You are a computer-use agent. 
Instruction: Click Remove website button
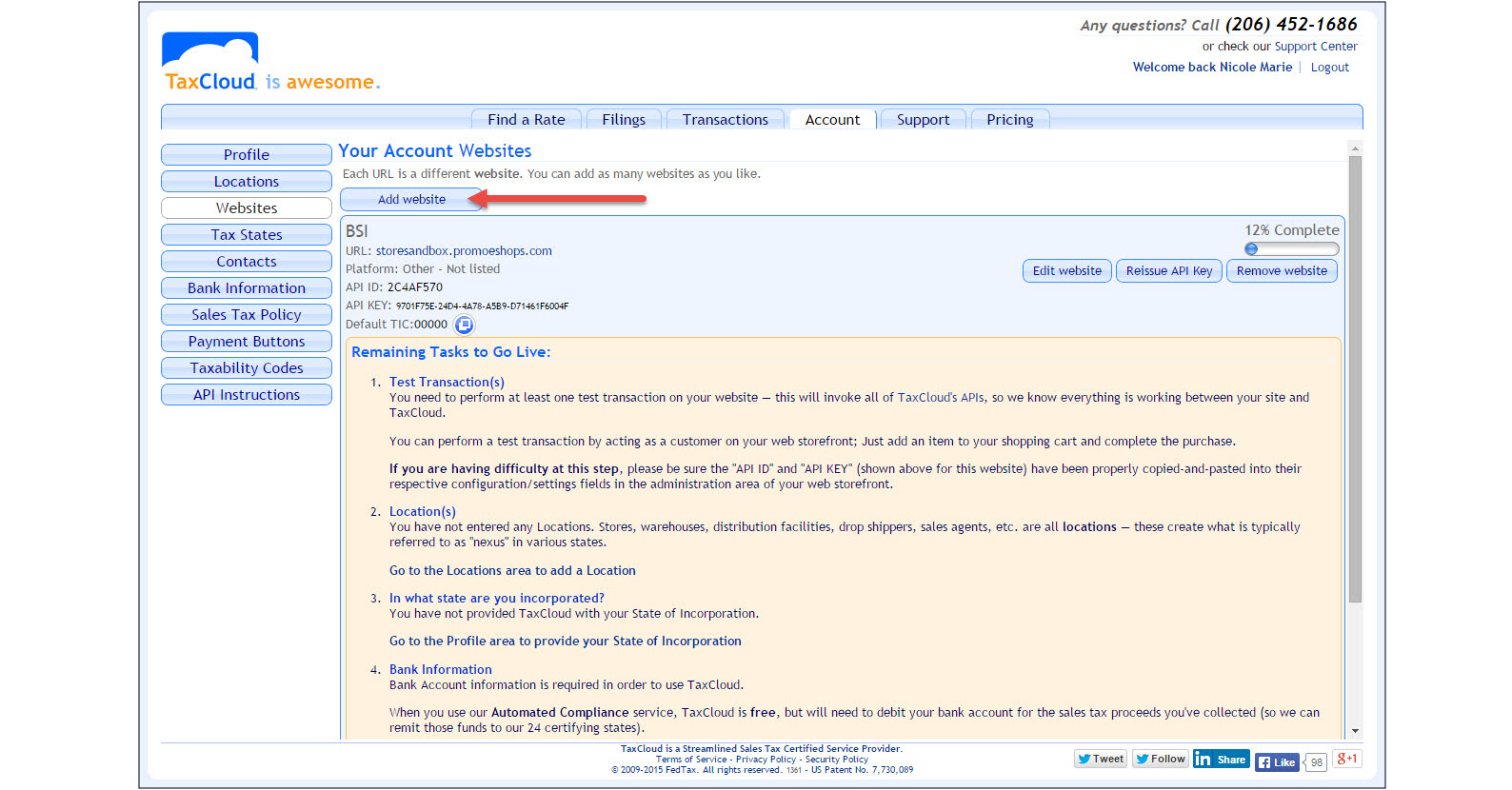(x=1282, y=270)
